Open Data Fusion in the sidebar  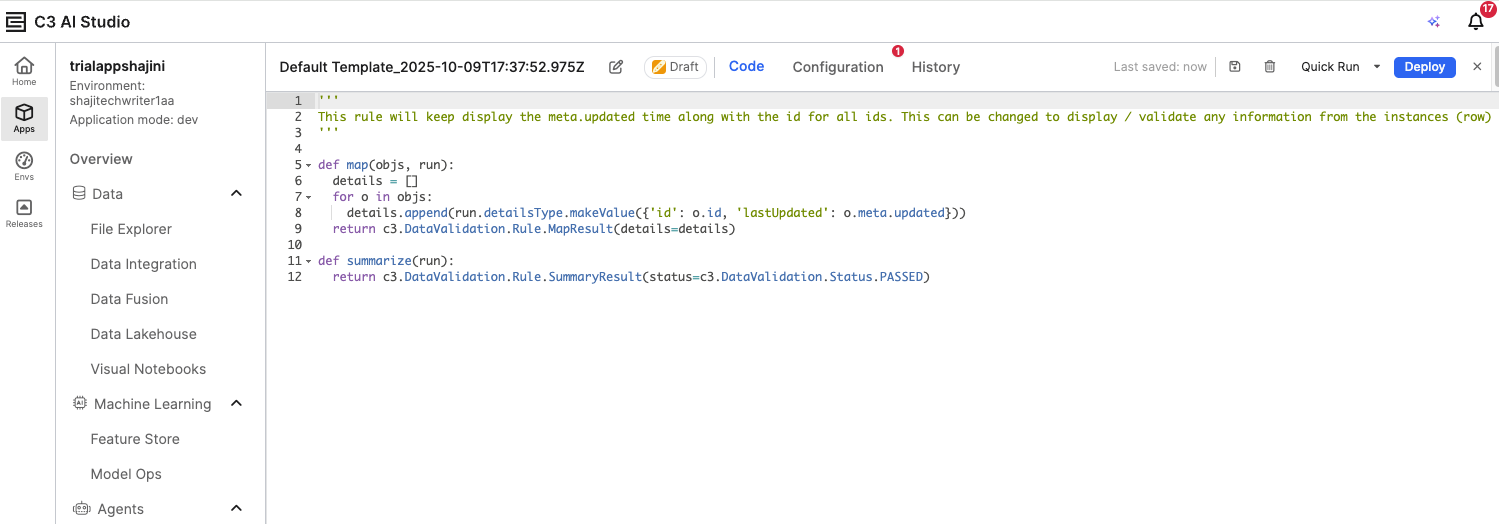pyautogui.click(x=129, y=299)
